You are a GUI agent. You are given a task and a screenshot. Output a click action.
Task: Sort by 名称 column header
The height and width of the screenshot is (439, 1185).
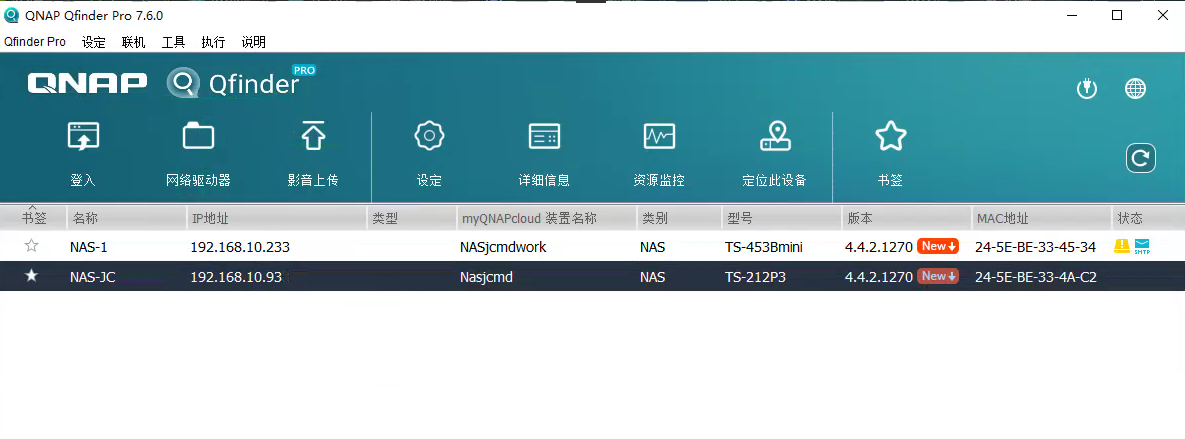coord(126,218)
